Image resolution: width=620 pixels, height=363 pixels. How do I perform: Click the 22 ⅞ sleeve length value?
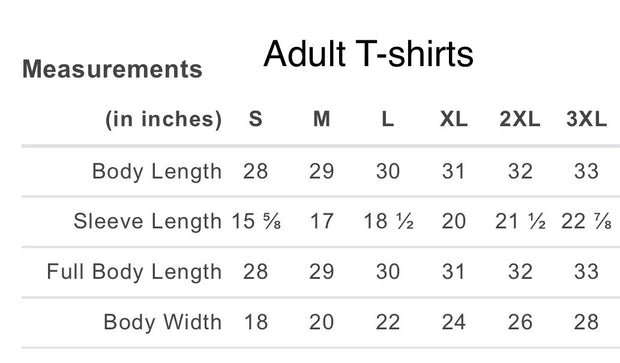point(586,221)
